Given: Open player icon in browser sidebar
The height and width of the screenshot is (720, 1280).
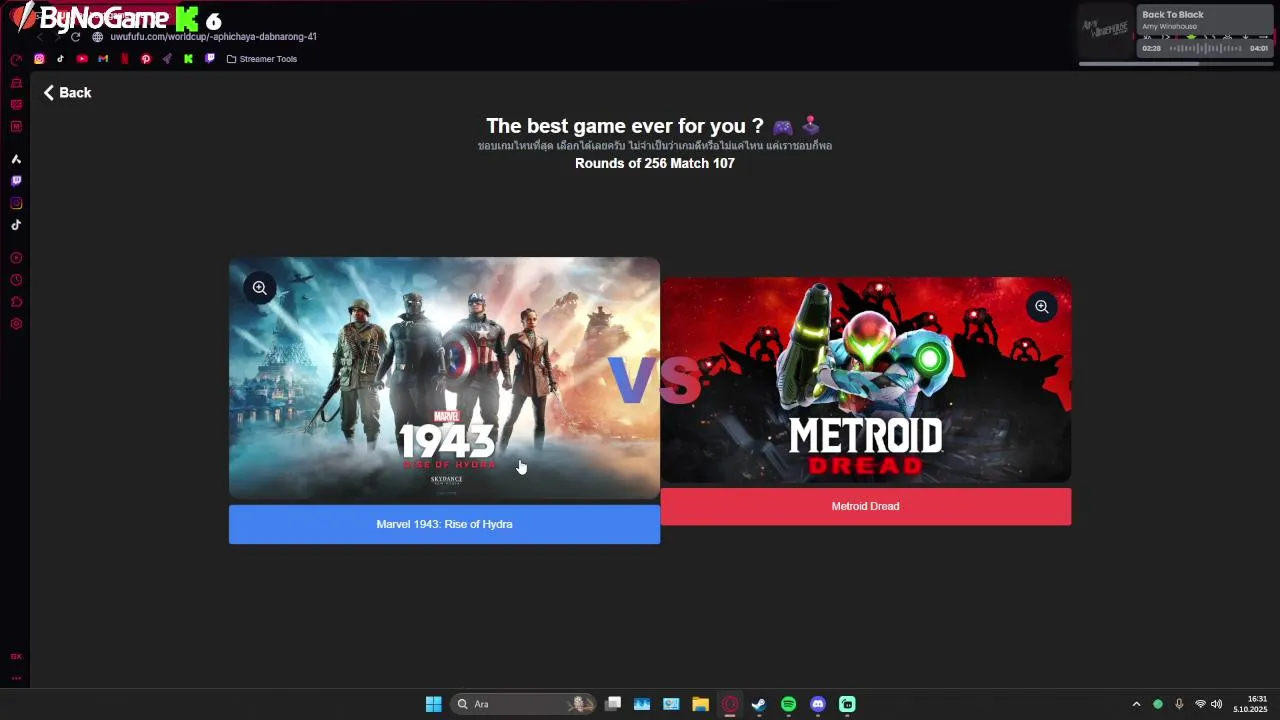Looking at the screenshot, I should (x=16, y=258).
